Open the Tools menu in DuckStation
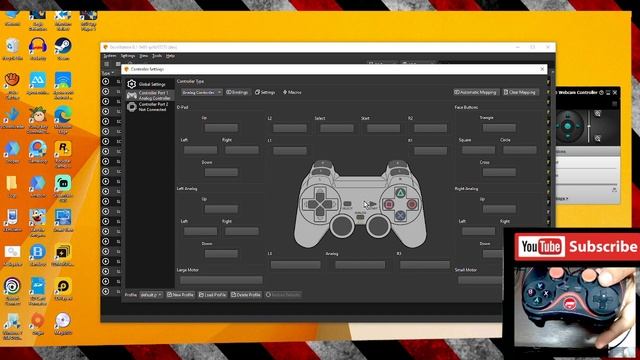Screen dimensions: 640x360 [157, 56]
